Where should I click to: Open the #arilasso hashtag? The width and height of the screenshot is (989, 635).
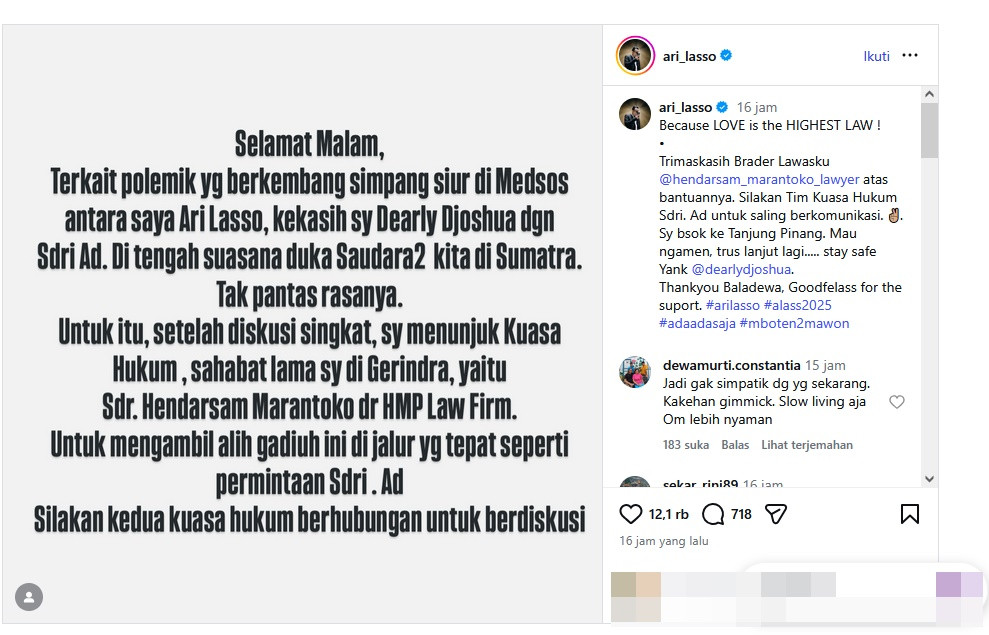[x=732, y=305]
